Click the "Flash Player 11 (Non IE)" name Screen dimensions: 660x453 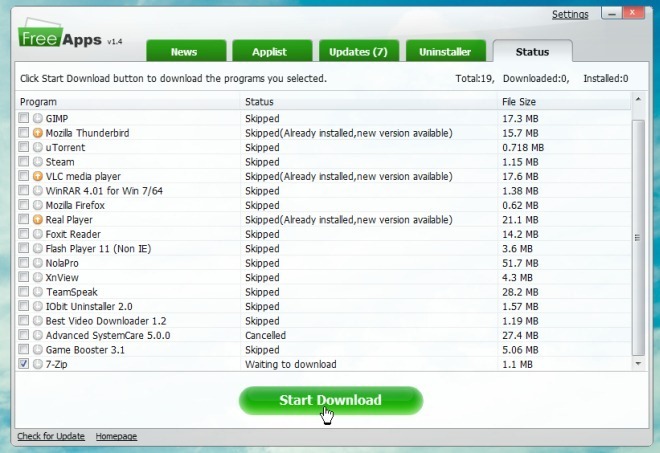[x=98, y=249]
